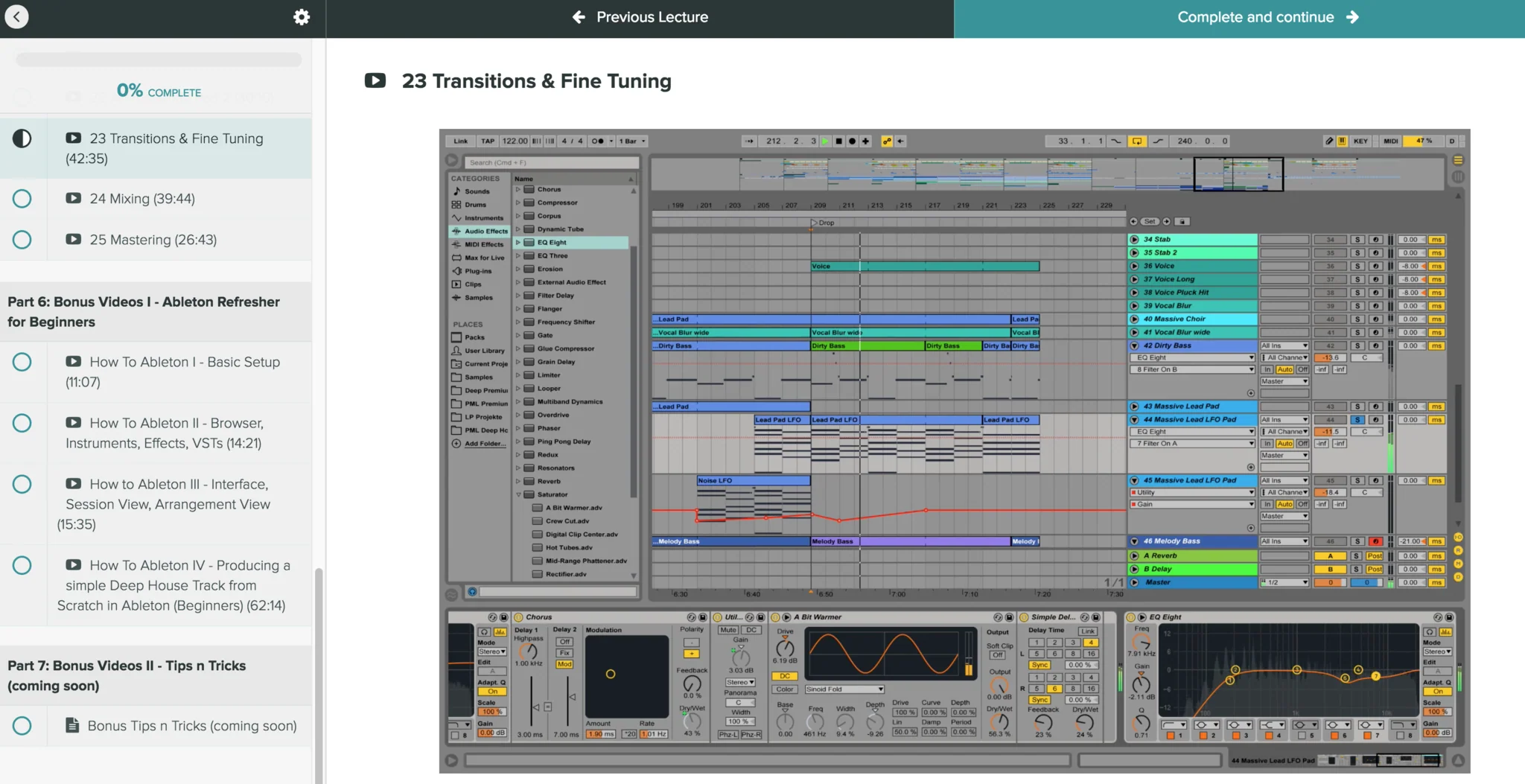
Task: Toggle the pencil Draw Mode icon in Ableton
Action: (1328, 141)
